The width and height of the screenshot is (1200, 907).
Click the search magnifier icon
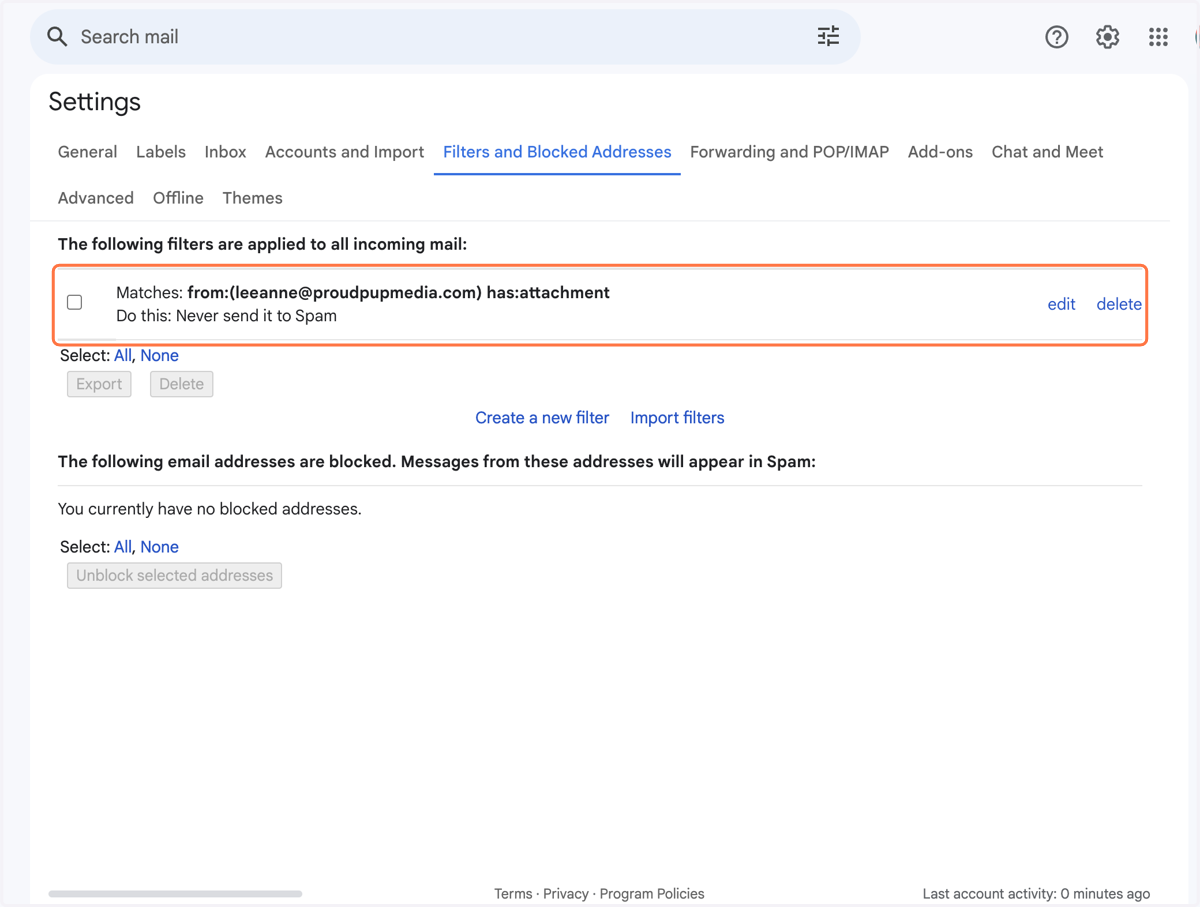point(57,37)
